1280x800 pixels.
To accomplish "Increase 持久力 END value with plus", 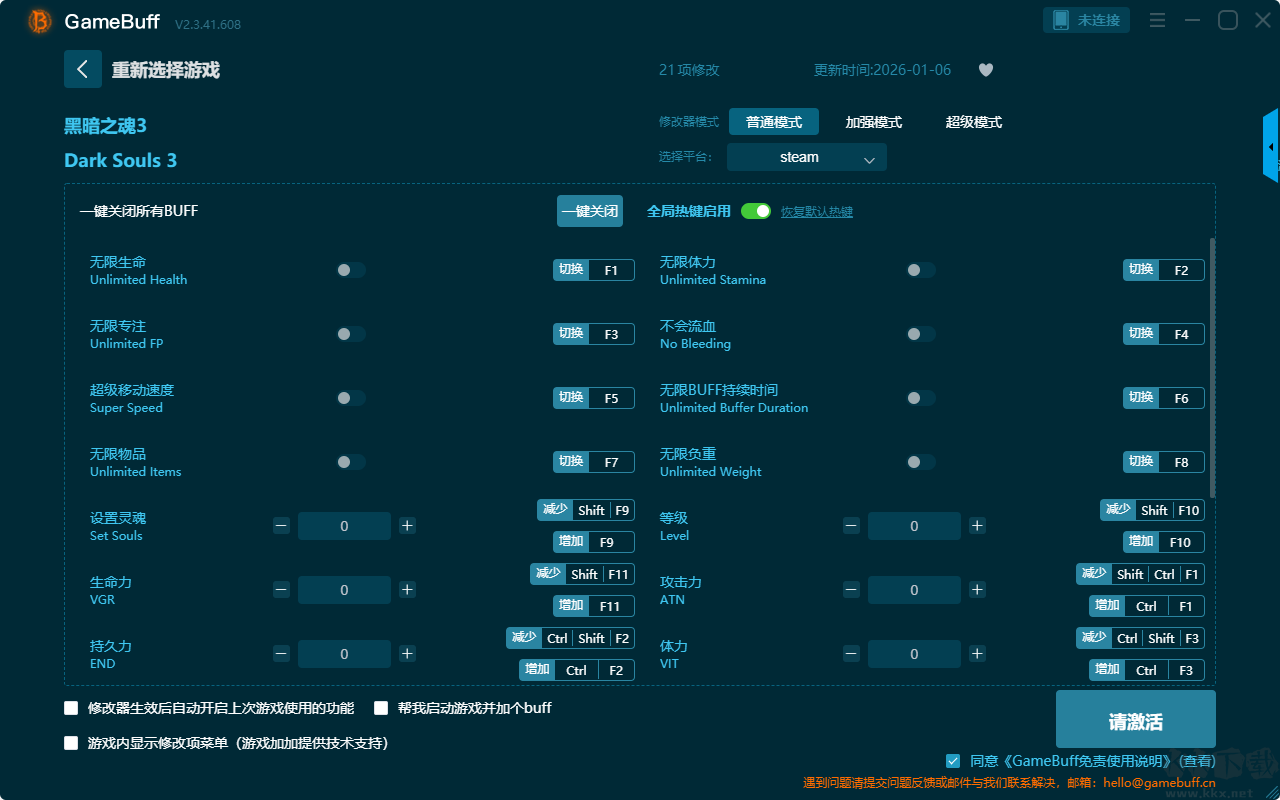I will point(407,654).
